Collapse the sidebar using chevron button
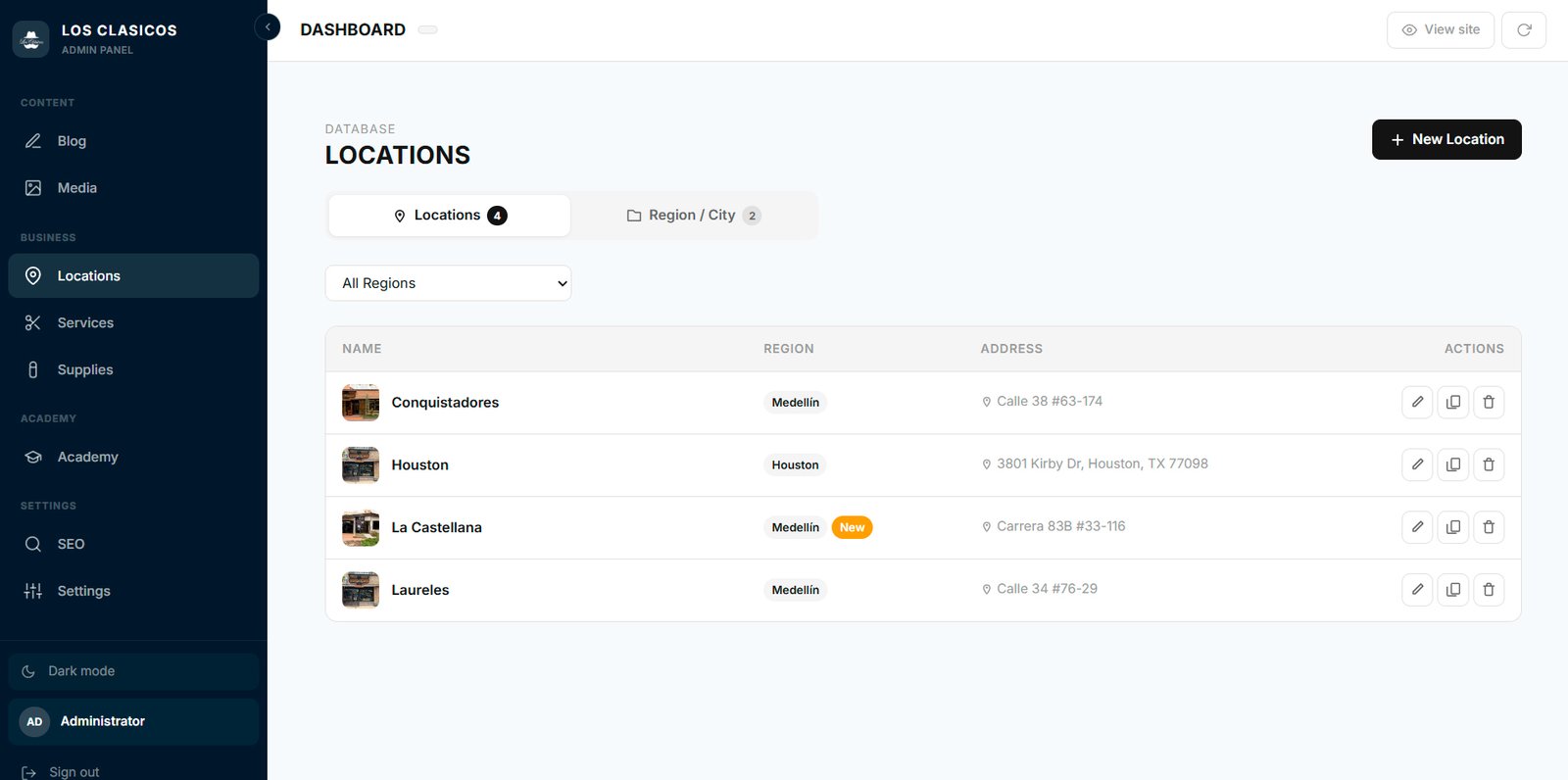This screenshot has width=1568, height=780. coord(267,27)
